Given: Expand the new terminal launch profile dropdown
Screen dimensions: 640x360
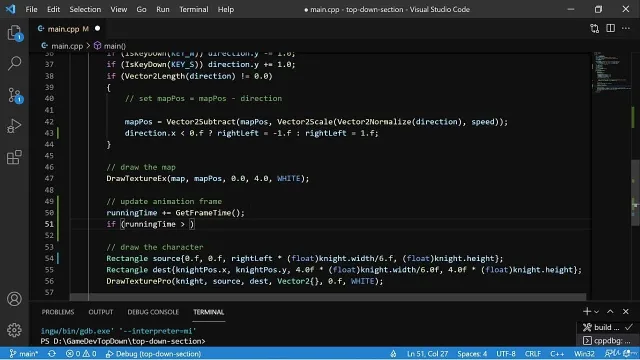Looking at the screenshot, I should 597,312.
